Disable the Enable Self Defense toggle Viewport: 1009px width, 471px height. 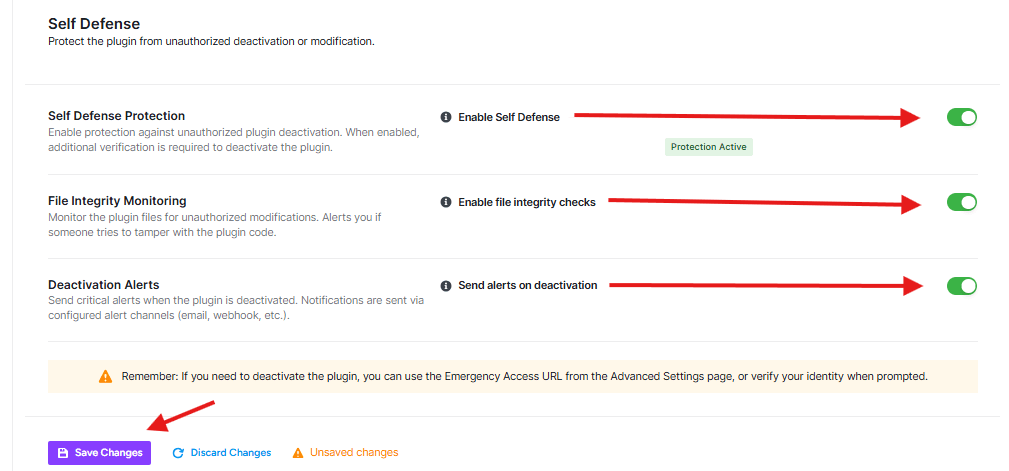point(961,117)
